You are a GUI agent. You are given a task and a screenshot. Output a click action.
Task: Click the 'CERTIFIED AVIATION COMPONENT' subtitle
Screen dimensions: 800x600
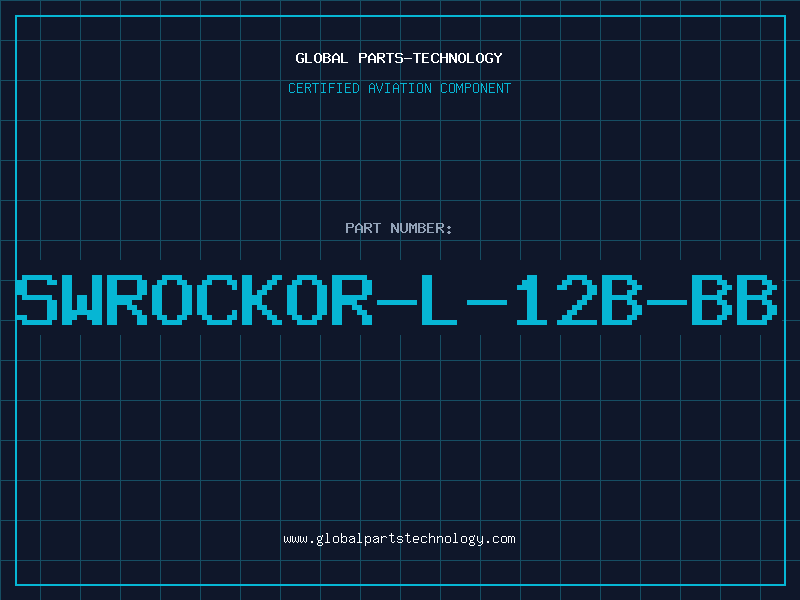tap(399, 88)
